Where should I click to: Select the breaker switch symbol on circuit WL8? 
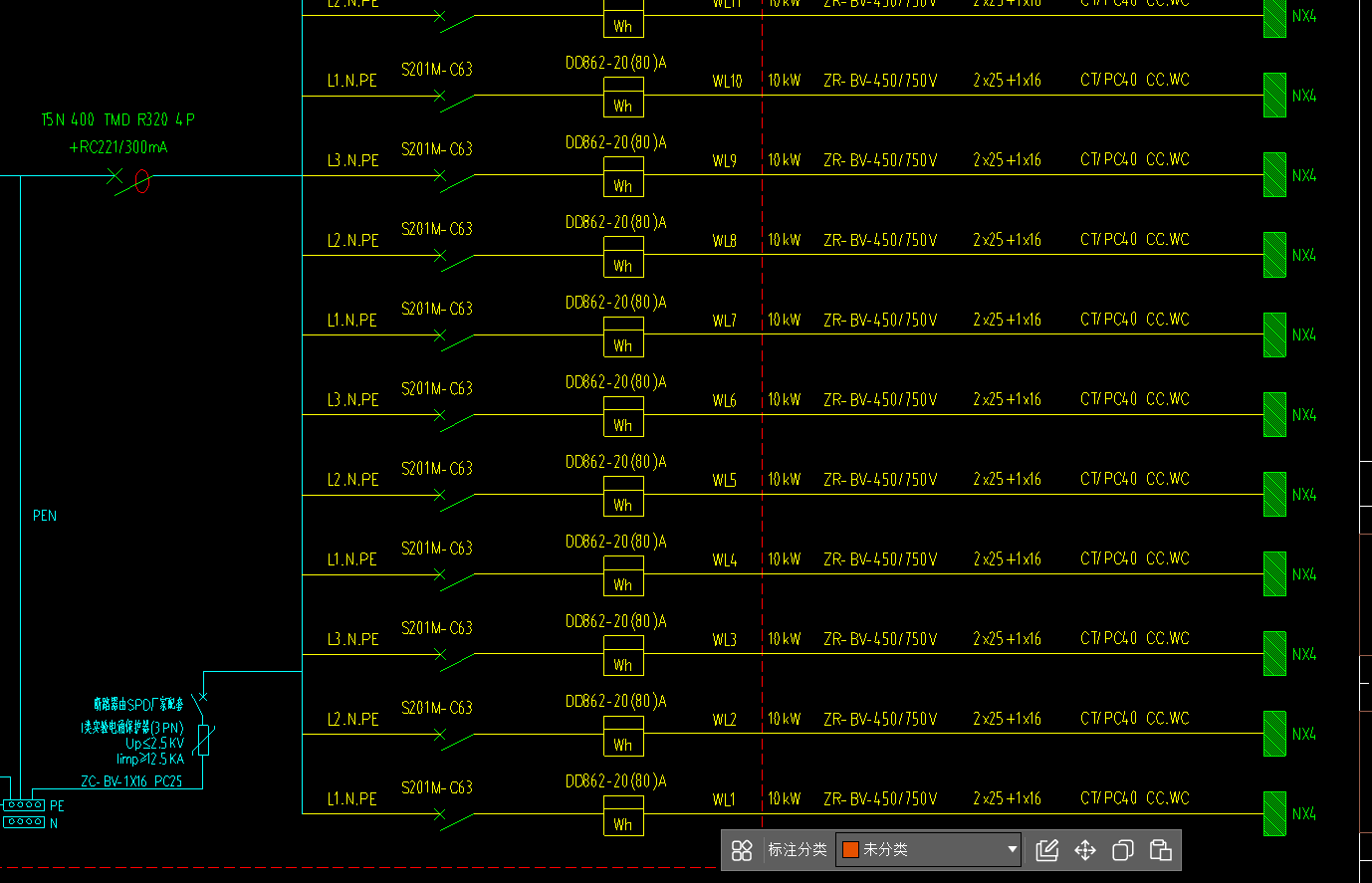453,260
